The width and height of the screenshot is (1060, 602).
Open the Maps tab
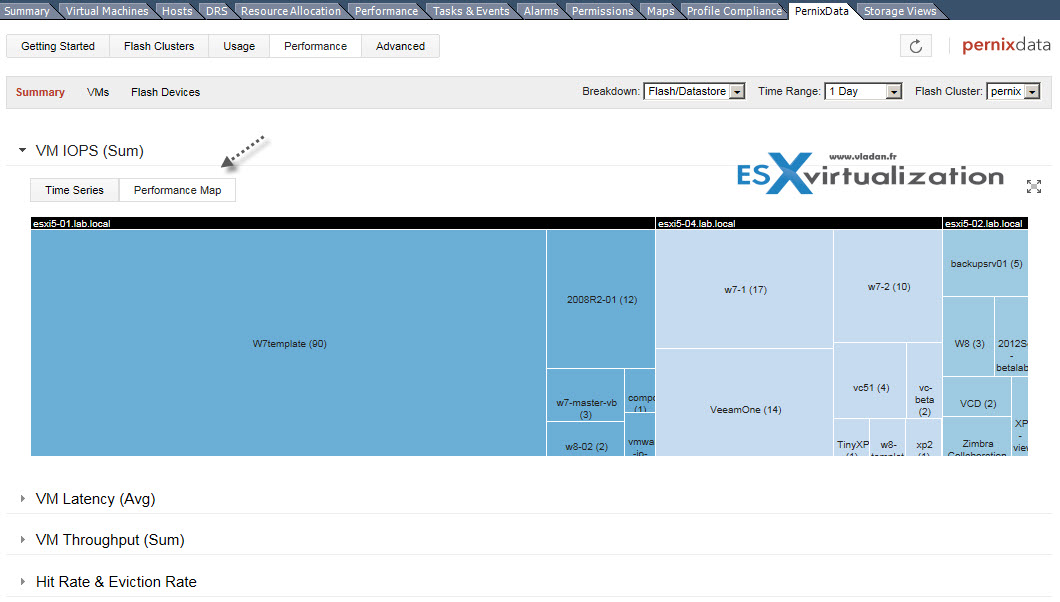click(x=660, y=11)
